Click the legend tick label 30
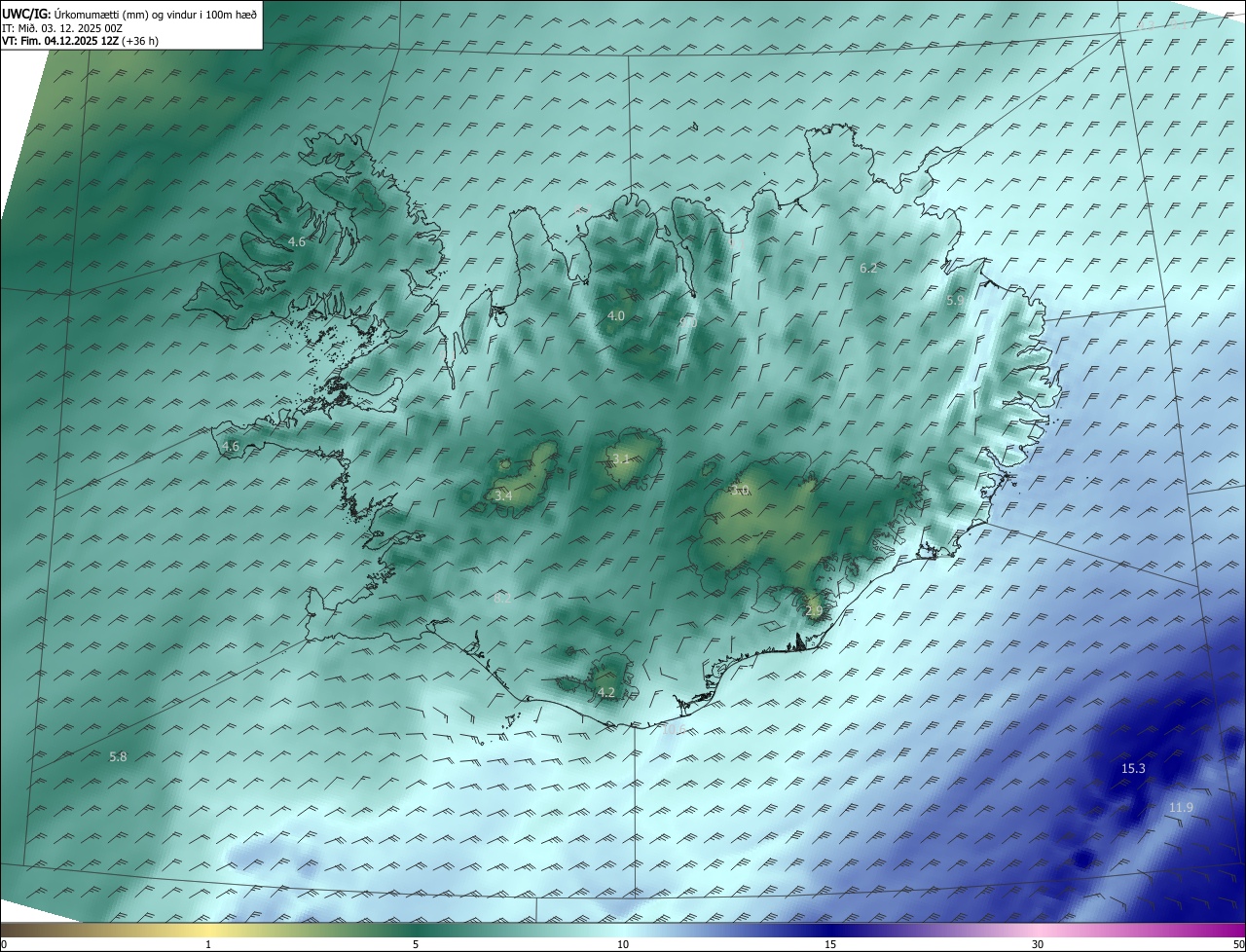This screenshot has height=952, width=1246. 1038,944
